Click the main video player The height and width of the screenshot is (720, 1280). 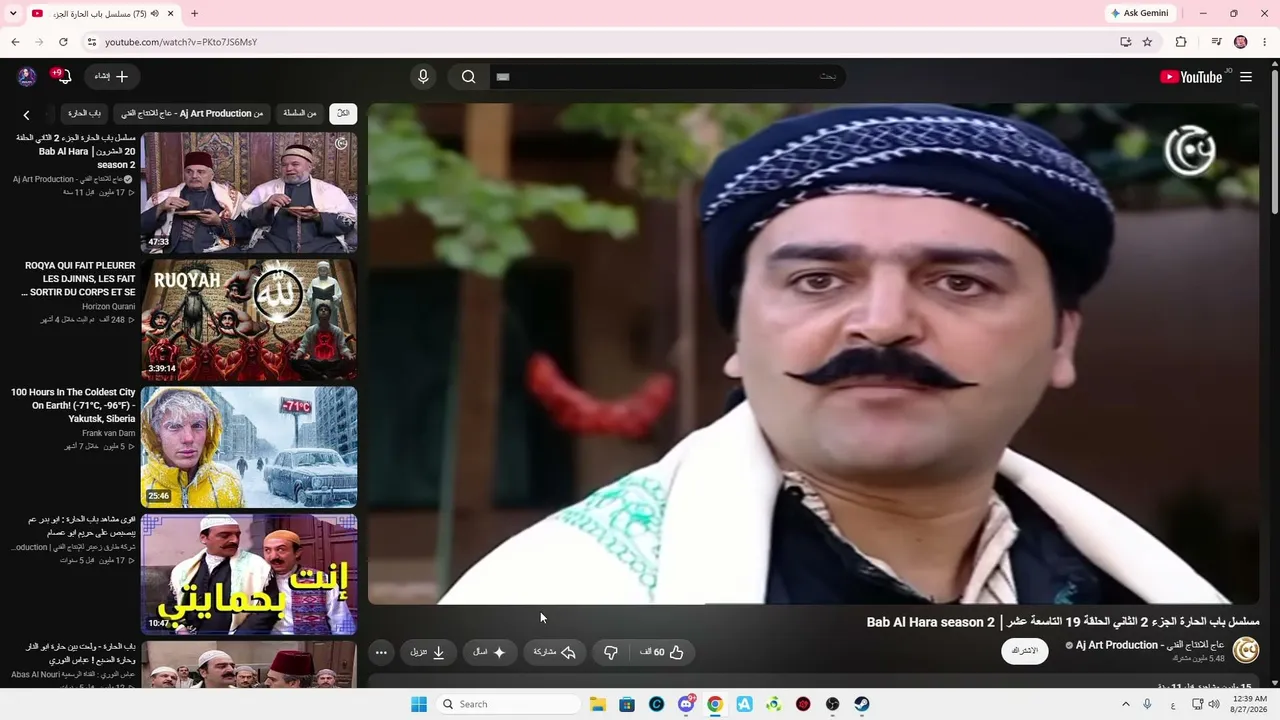(x=814, y=354)
